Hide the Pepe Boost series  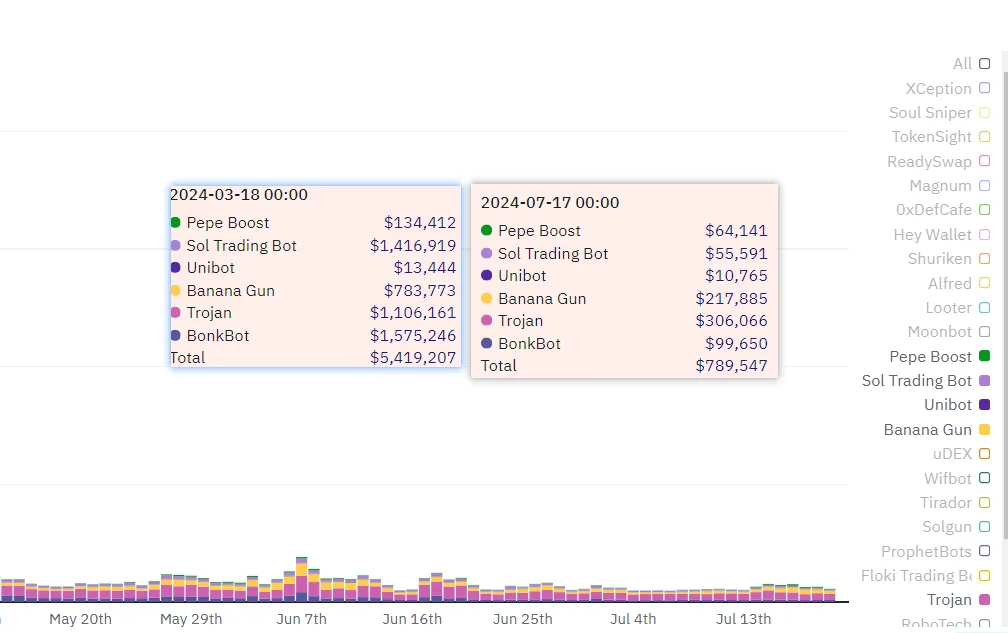(x=984, y=355)
